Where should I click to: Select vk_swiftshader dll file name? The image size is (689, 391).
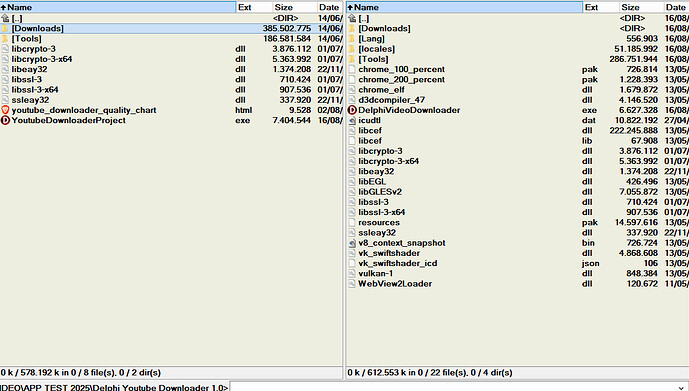click(389, 253)
